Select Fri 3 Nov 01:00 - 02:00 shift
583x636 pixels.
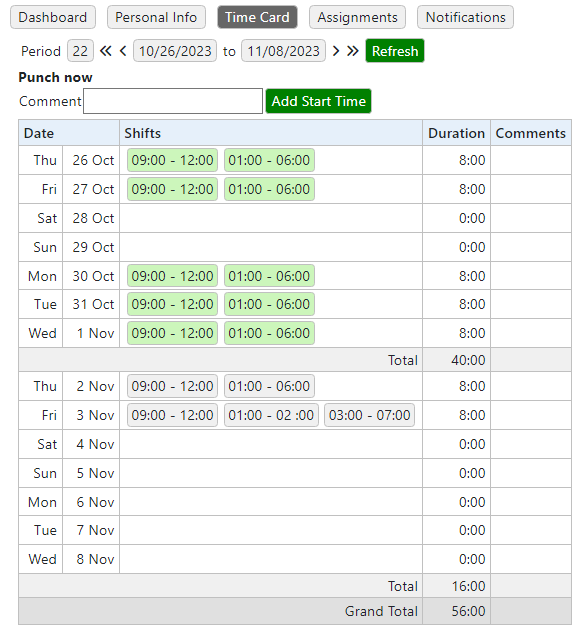click(271, 415)
